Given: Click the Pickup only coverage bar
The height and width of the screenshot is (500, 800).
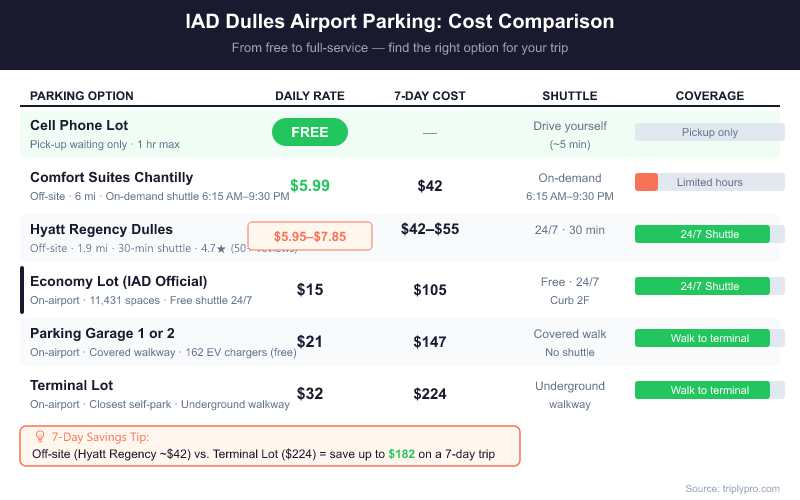Looking at the screenshot, I should 710,132.
